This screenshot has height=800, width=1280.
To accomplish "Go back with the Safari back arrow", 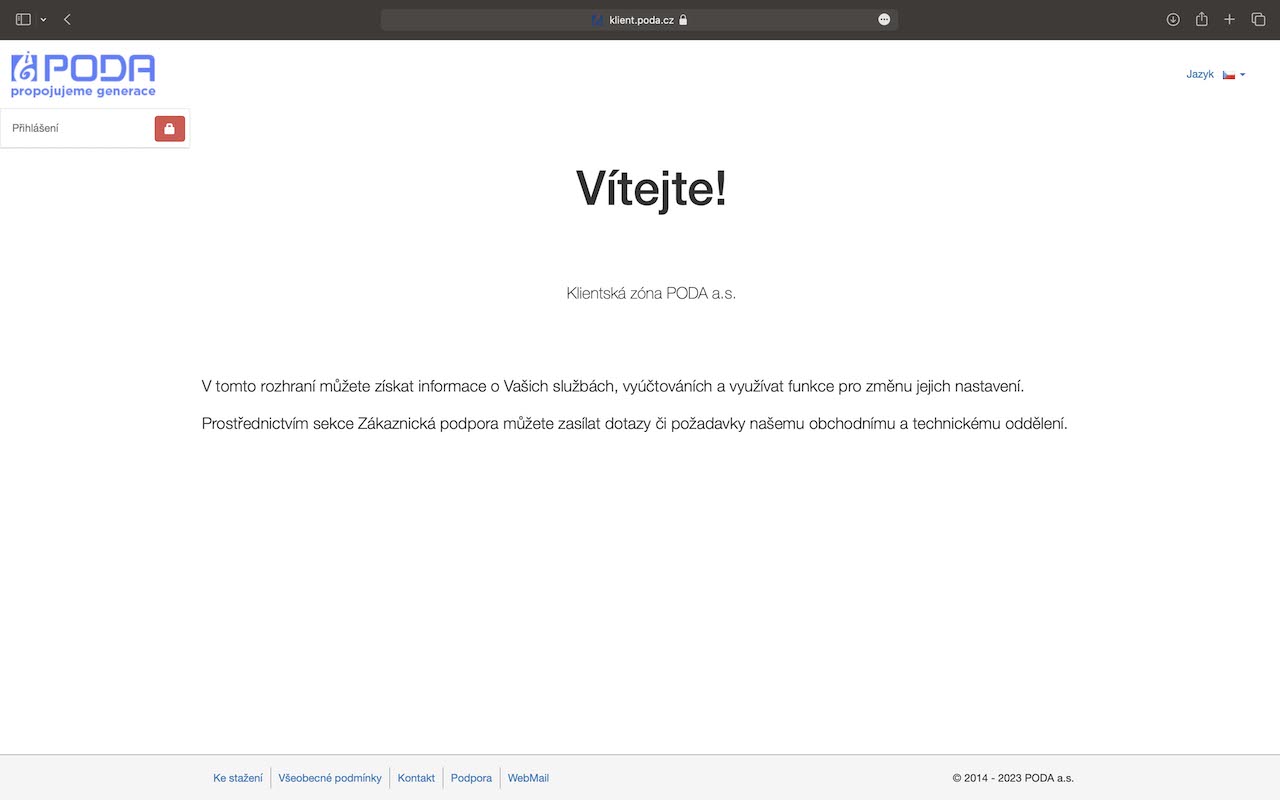I will coord(67,19).
